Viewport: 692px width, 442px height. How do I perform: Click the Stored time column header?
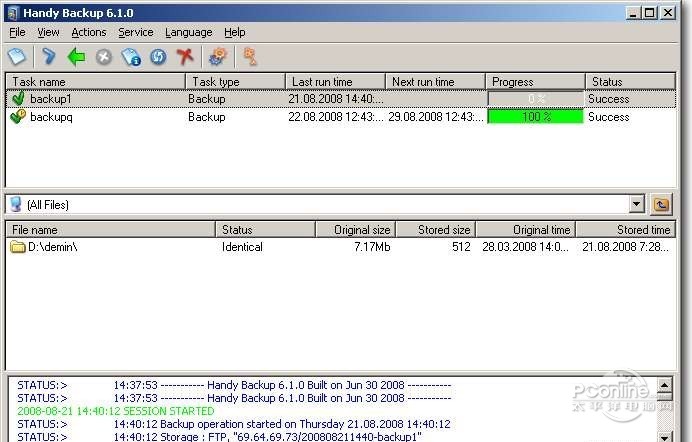(626, 229)
